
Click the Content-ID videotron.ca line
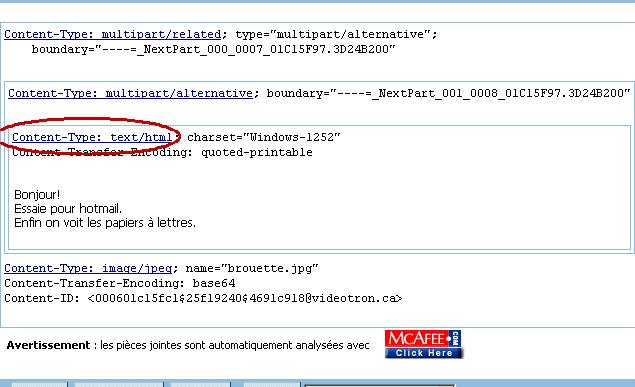(x=203, y=298)
